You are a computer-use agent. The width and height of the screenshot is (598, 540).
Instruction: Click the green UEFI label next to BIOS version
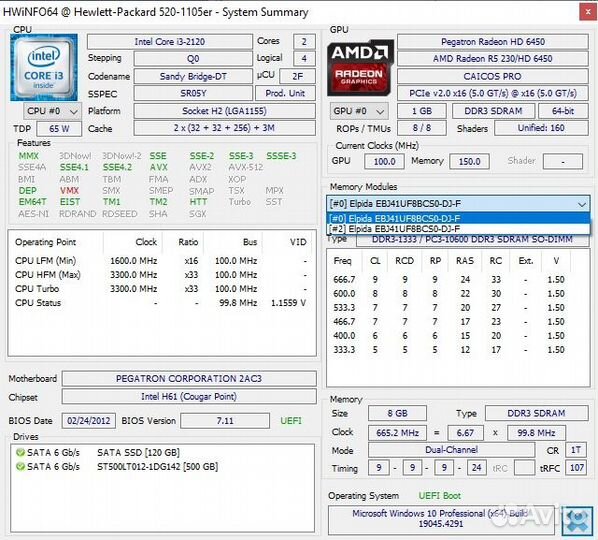(x=291, y=421)
